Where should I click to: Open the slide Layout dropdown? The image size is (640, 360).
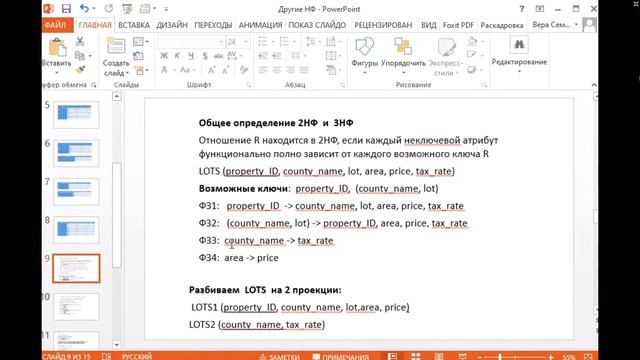[x=140, y=42]
